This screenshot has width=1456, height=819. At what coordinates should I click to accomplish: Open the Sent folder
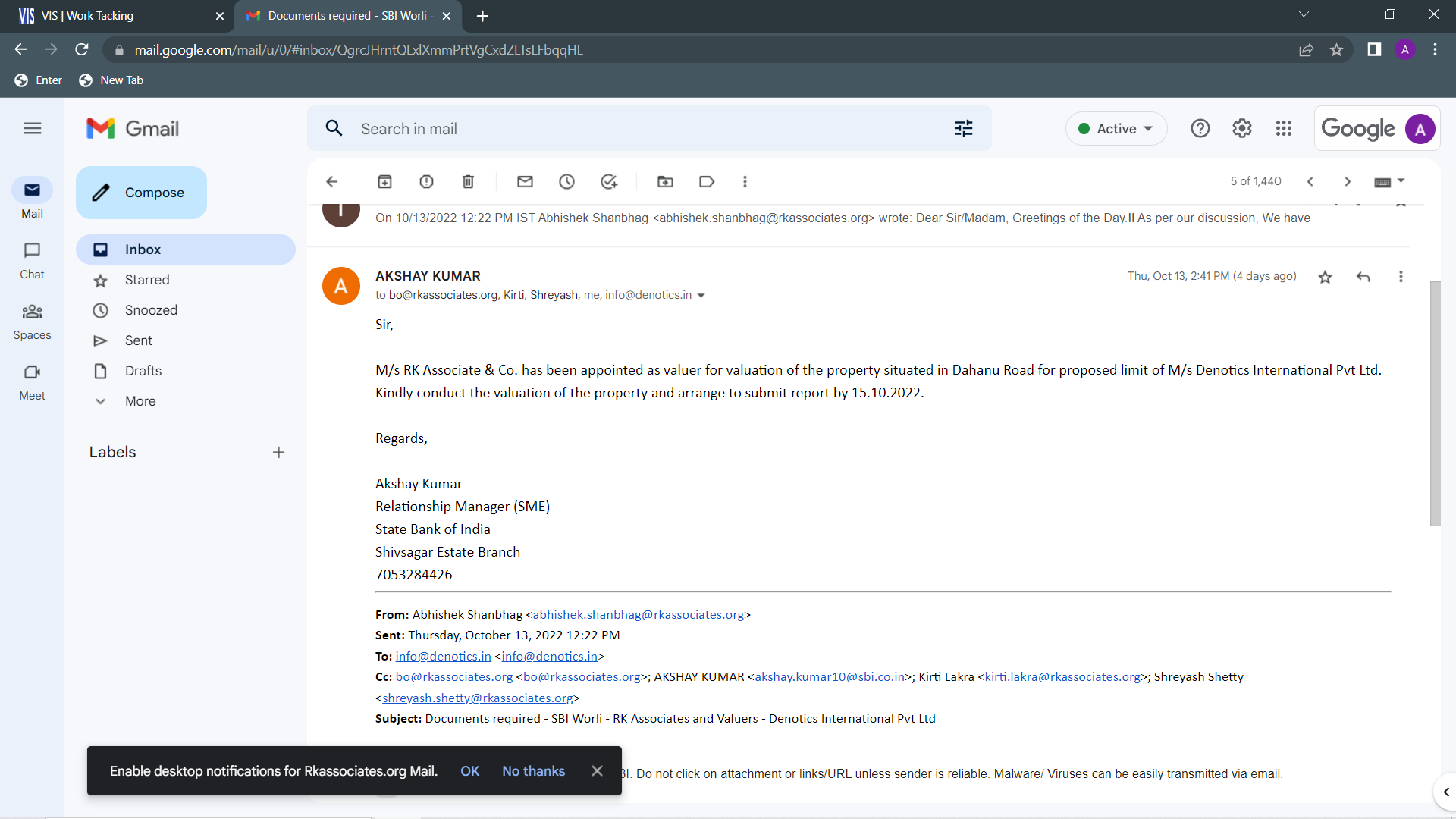click(x=186, y=340)
